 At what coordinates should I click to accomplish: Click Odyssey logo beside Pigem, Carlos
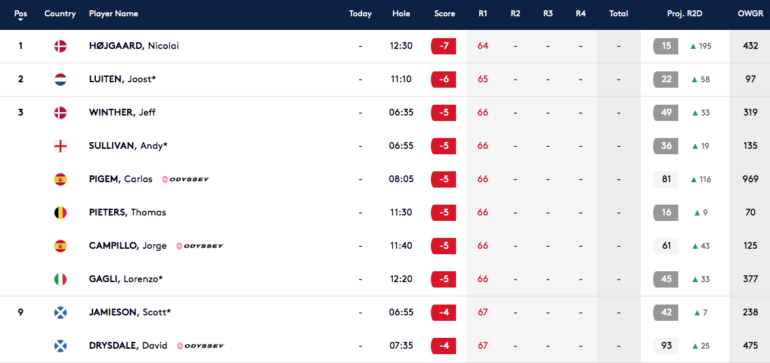tap(186, 179)
